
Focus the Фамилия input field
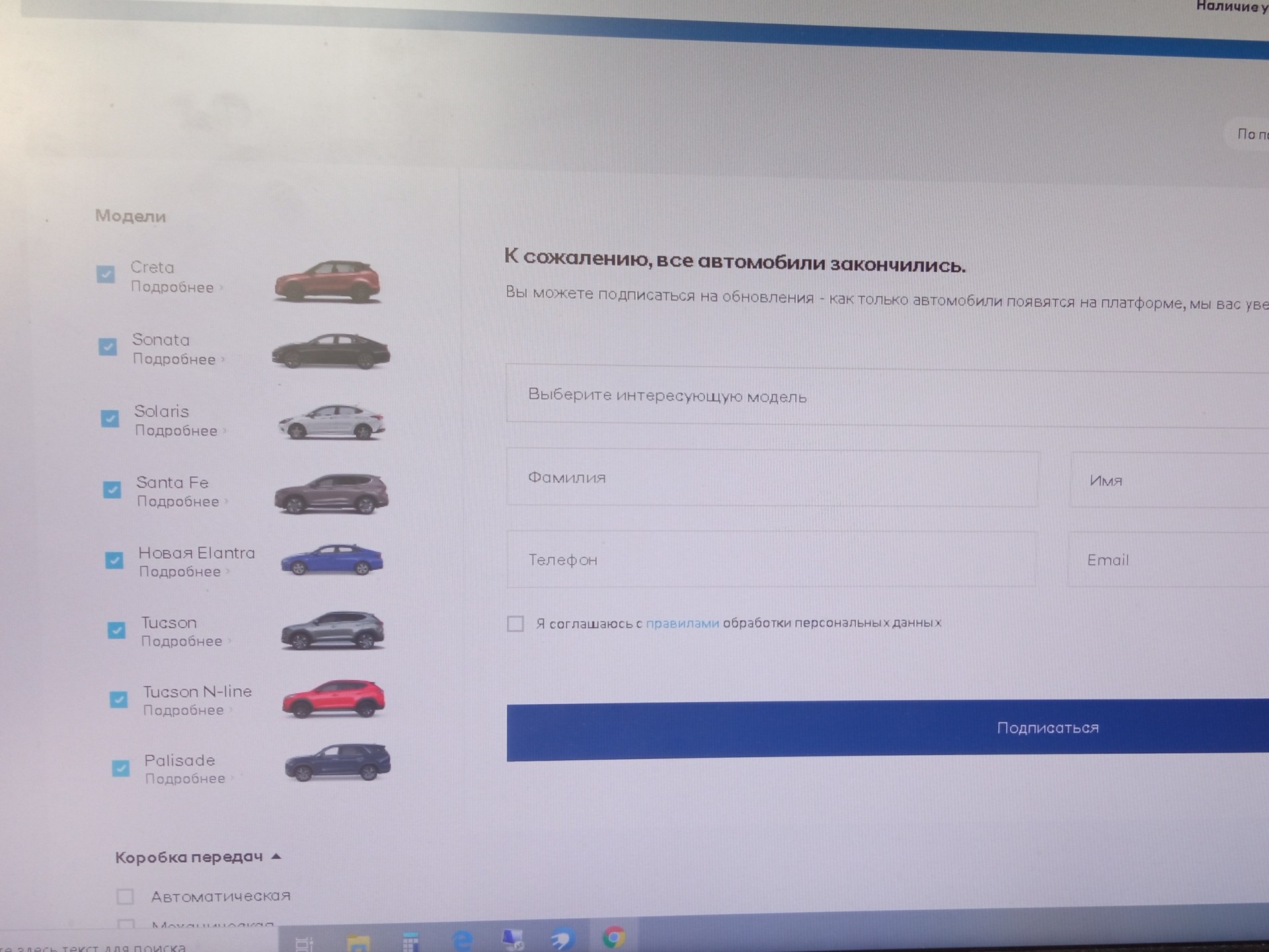[x=772, y=478]
